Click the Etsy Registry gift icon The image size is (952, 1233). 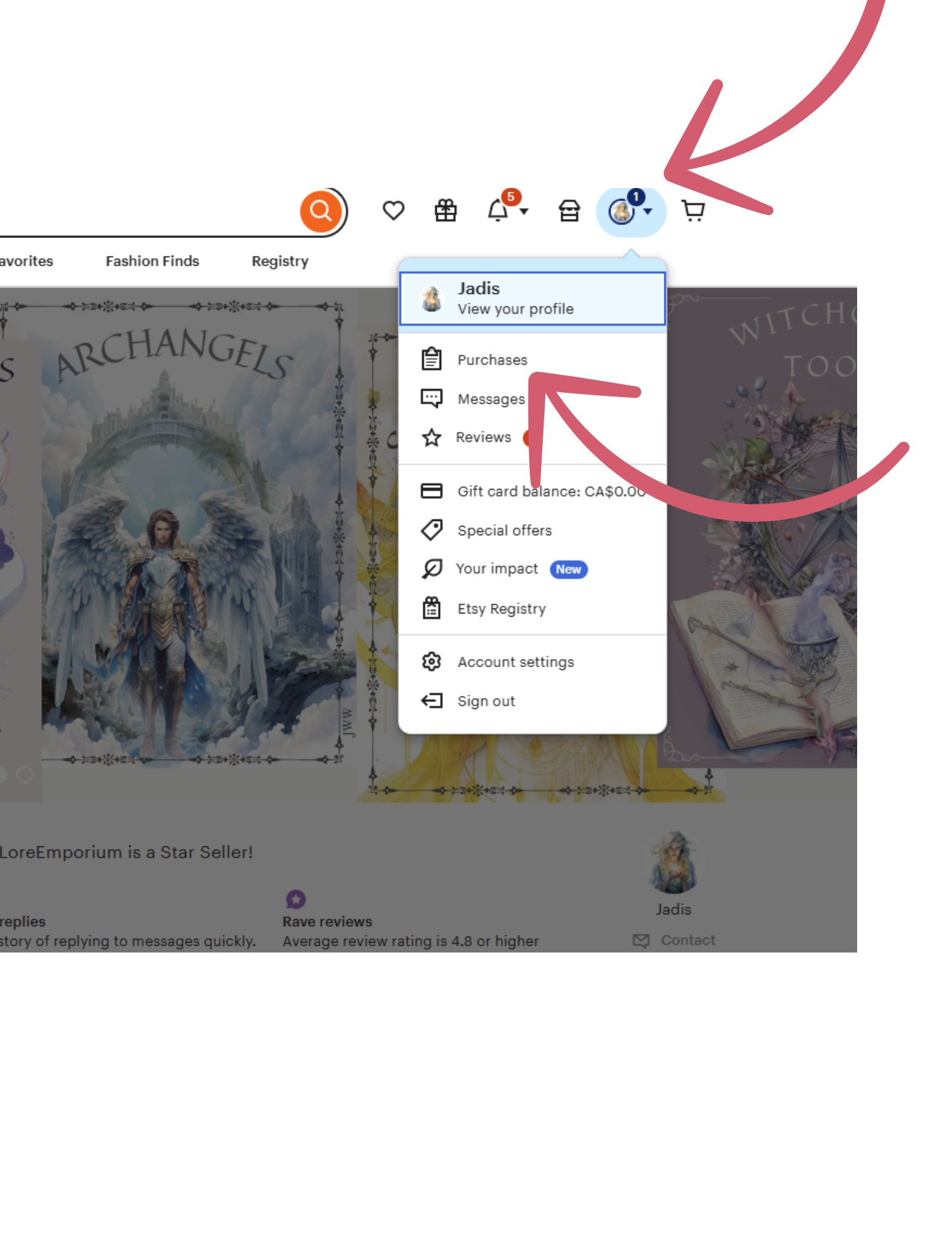431,608
